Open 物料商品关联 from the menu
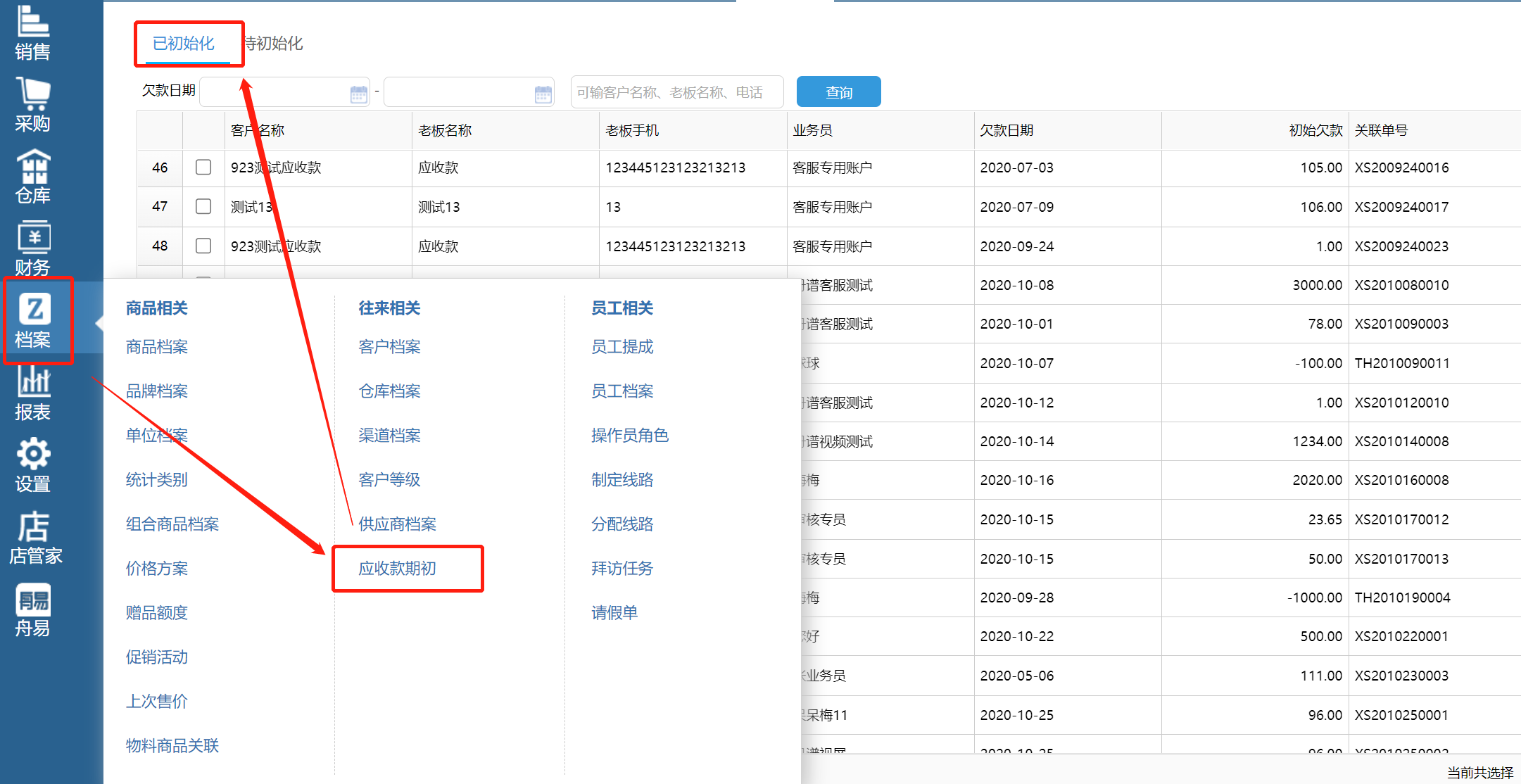 [x=172, y=746]
